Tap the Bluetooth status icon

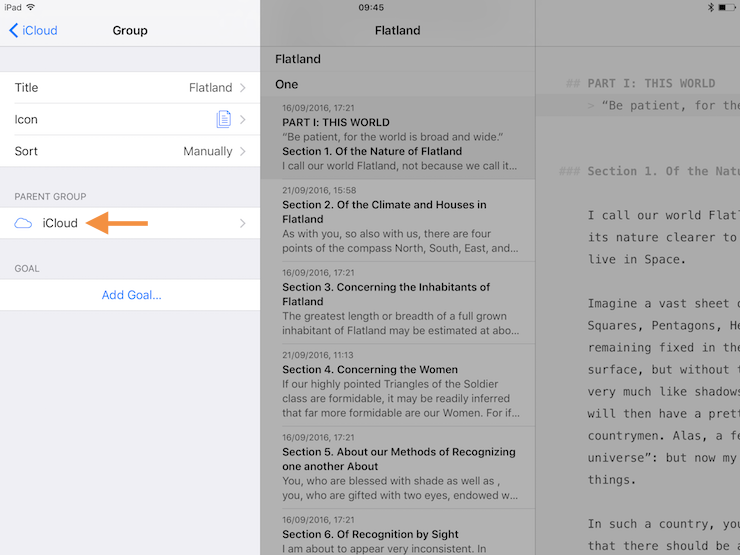[x=711, y=7]
